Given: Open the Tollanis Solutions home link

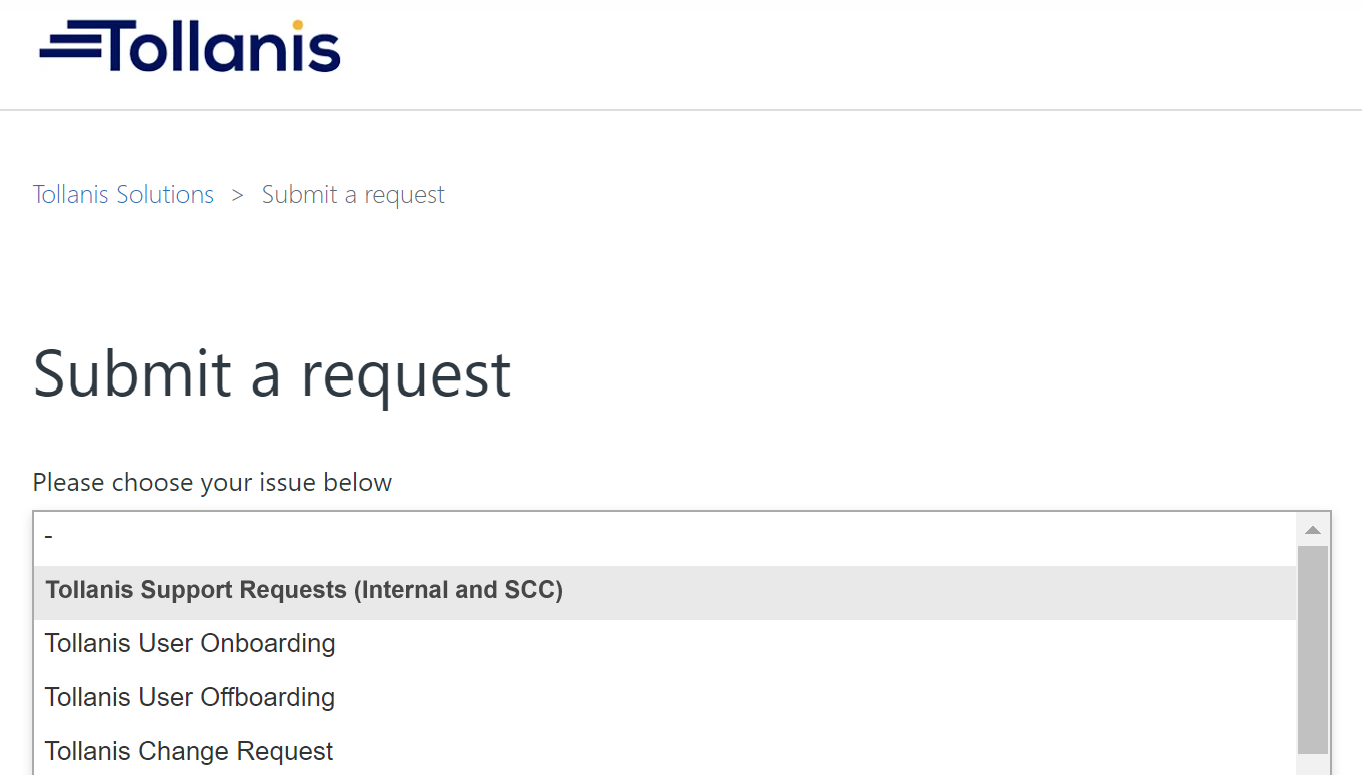Looking at the screenshot, I should (123, 194).
